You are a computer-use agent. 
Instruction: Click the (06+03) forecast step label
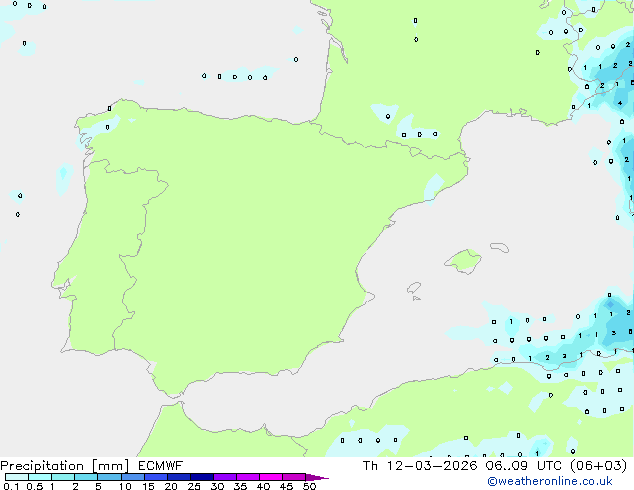point(598,466)
